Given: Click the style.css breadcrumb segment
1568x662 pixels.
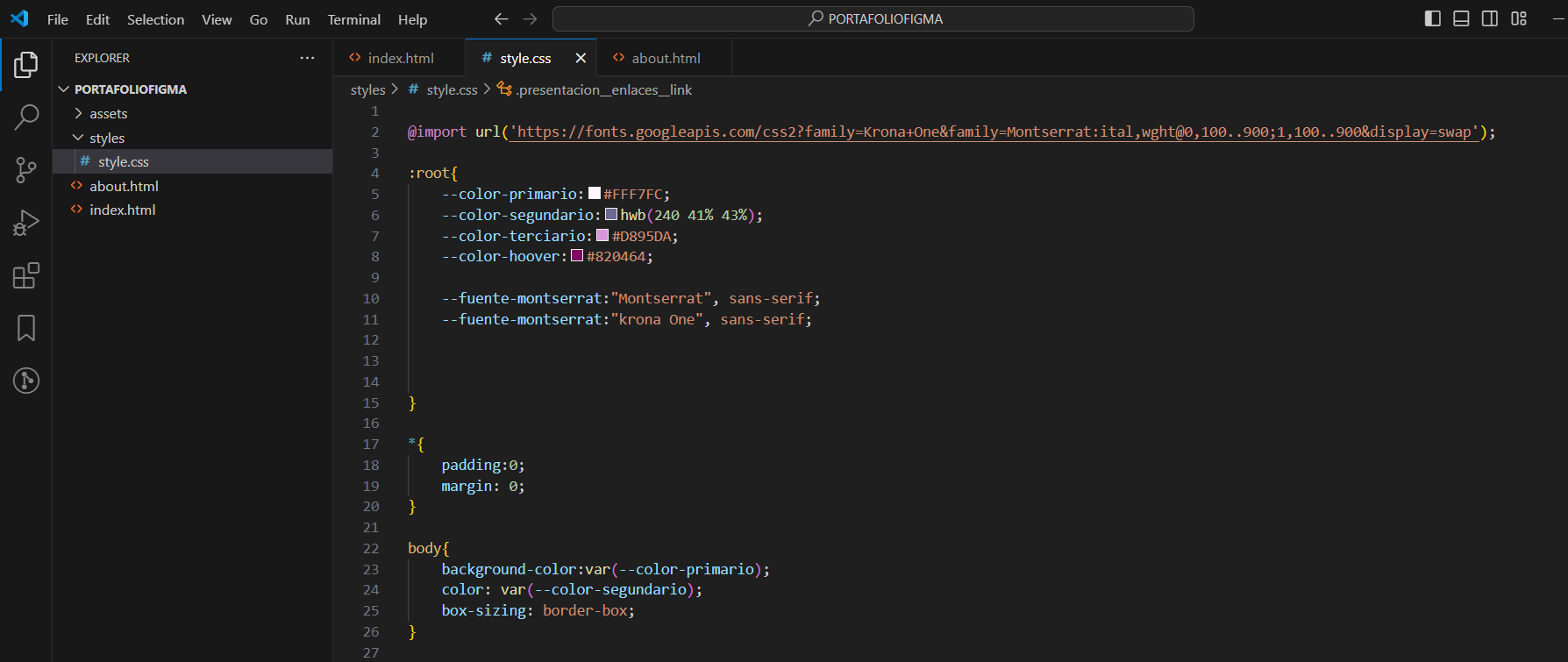Looking at the screenshot, I should coord(452,89).
